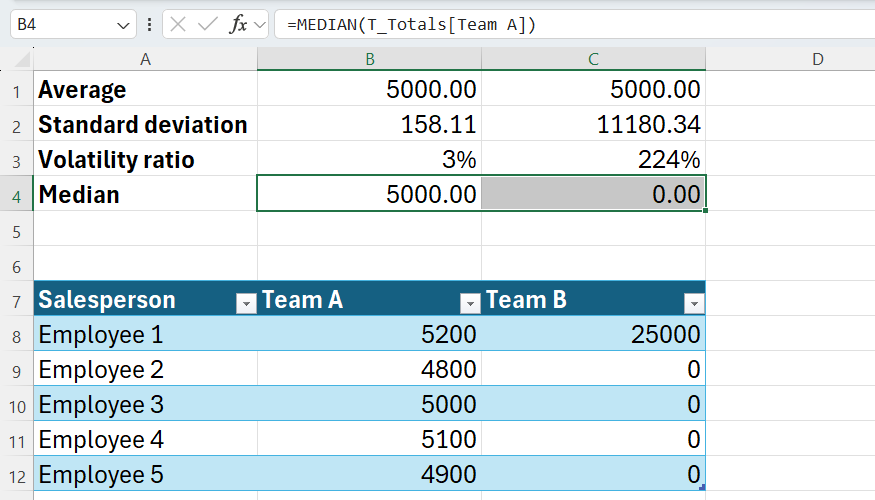Open the Salesperson column filter dropdown

point(245,304)
